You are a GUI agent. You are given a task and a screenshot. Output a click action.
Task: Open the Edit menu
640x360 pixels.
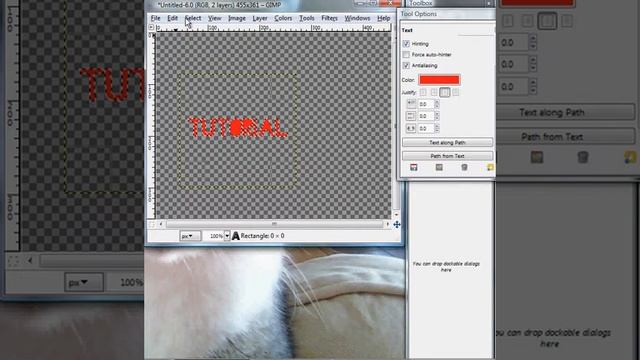(173, 18)
